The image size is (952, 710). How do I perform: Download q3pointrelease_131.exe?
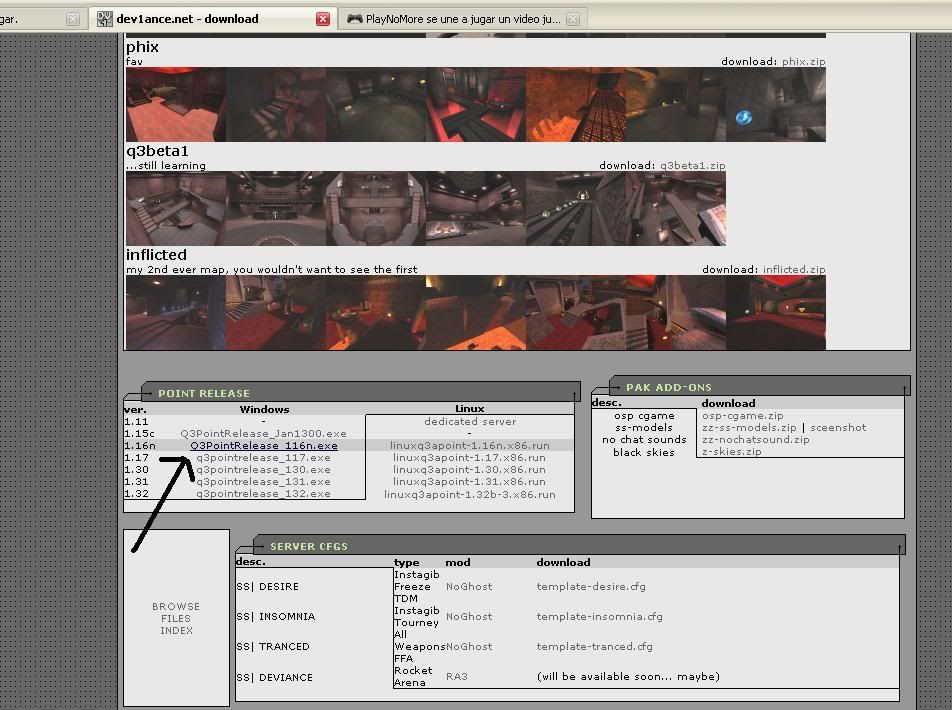click(264, 482)
